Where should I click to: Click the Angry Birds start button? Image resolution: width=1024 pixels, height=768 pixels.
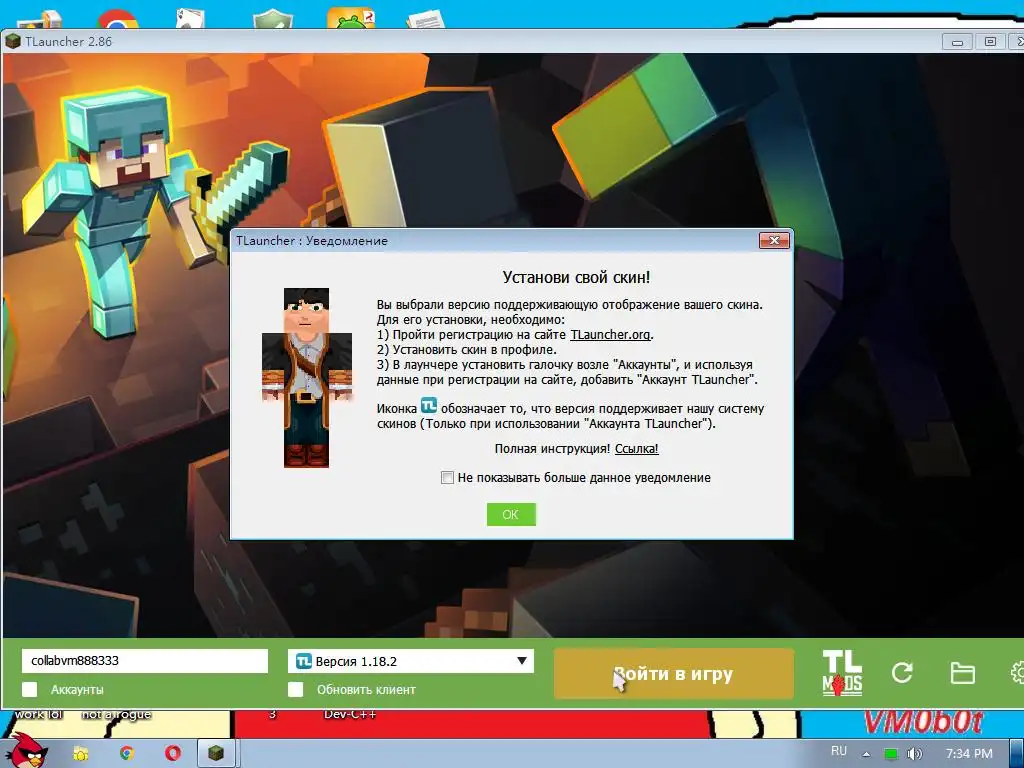[x=27, y=751]
